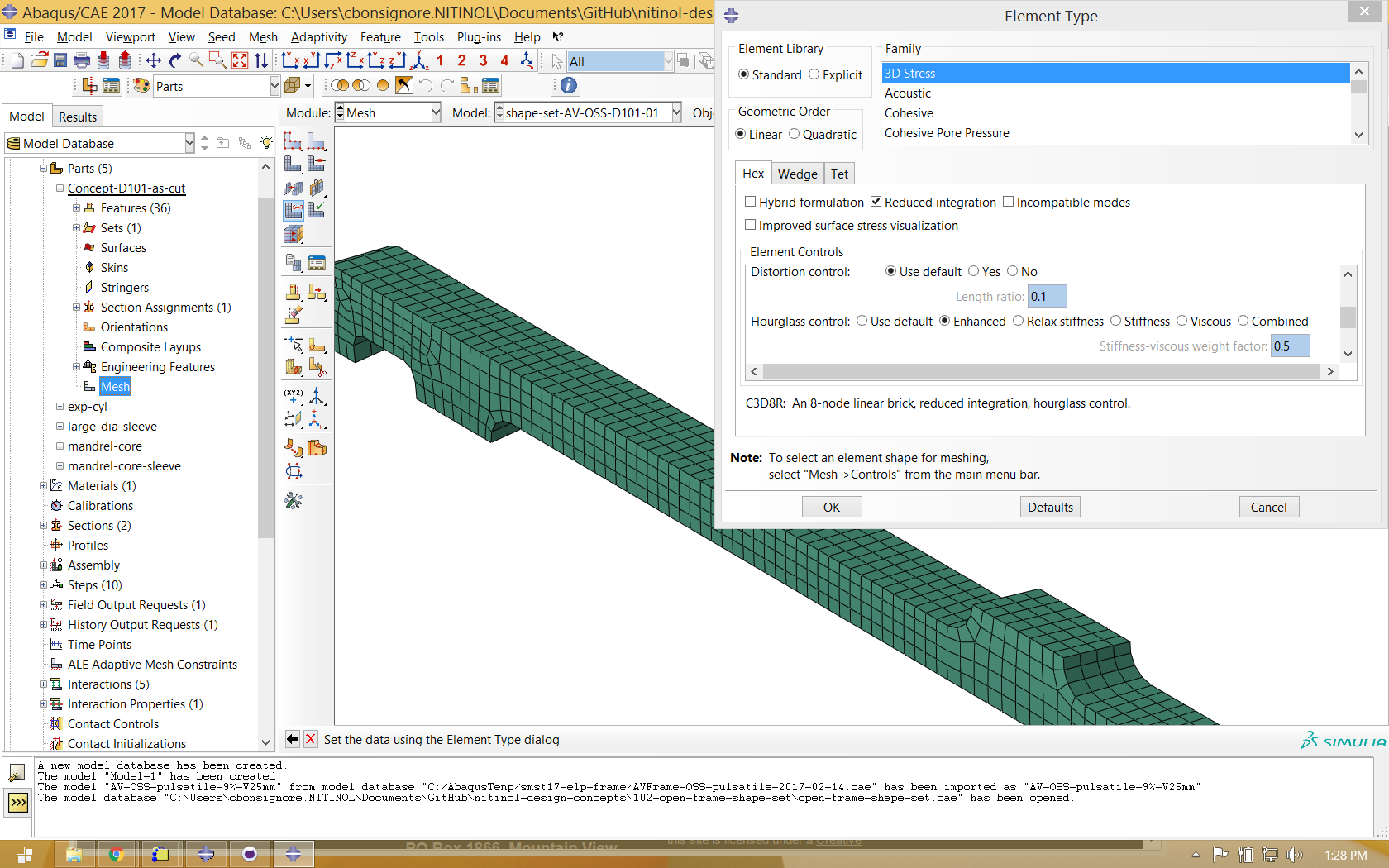The image size is (1389, 868).
Task: Click the Virtual Topology tools icon
Action: 294,448
